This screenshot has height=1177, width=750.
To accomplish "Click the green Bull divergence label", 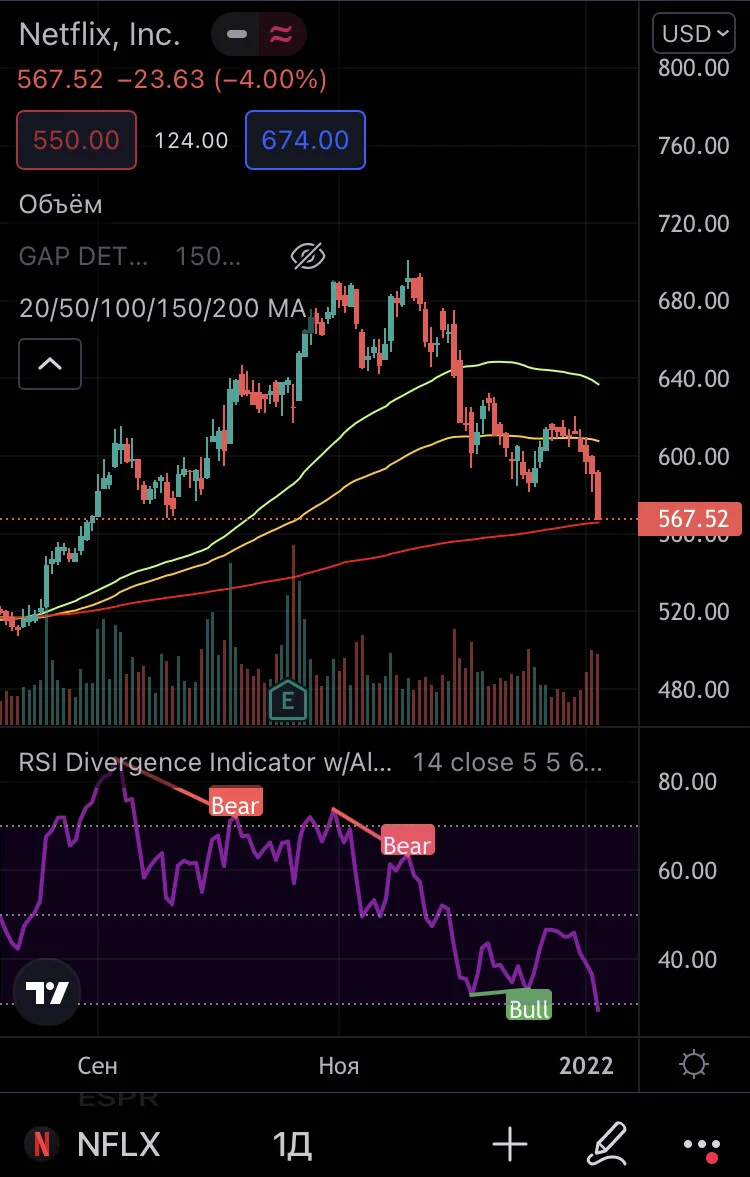I will click(529, 1006).
